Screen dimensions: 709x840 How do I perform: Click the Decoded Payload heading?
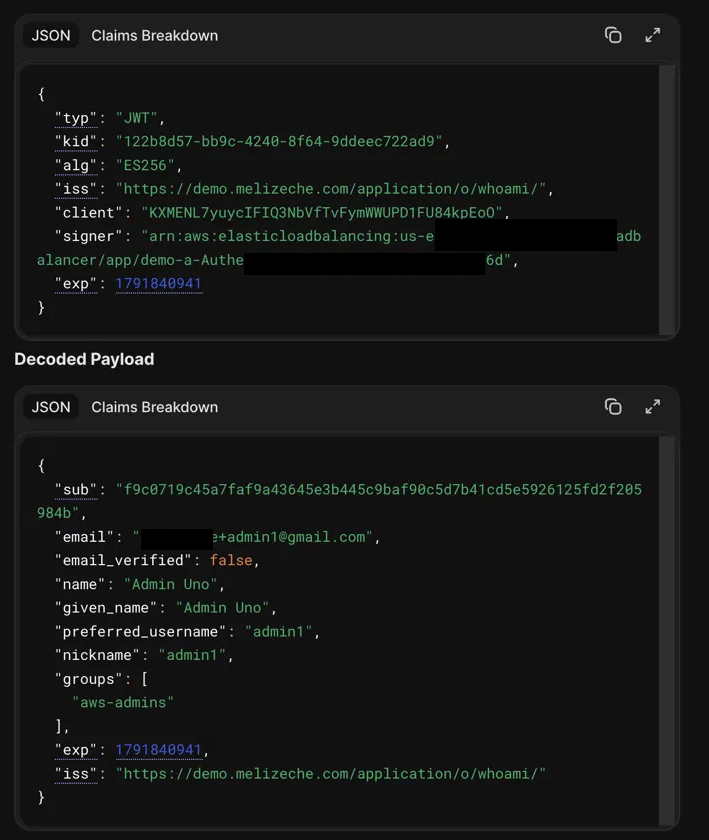[84, 359]
